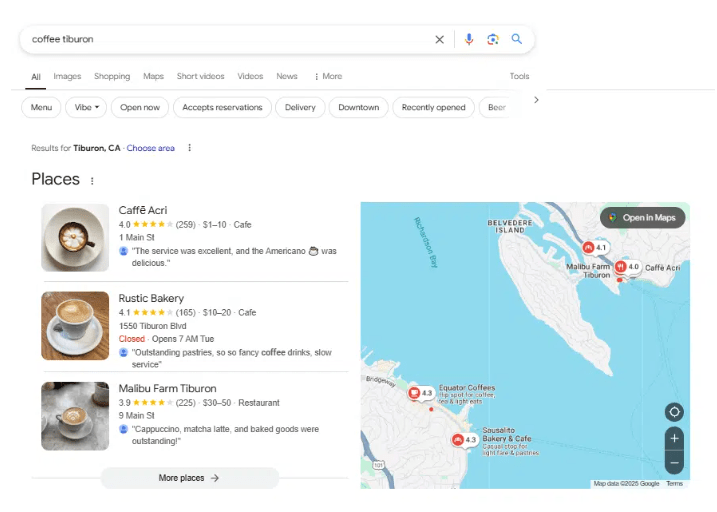Clear the search box with the X icon

tap(439, 39)
